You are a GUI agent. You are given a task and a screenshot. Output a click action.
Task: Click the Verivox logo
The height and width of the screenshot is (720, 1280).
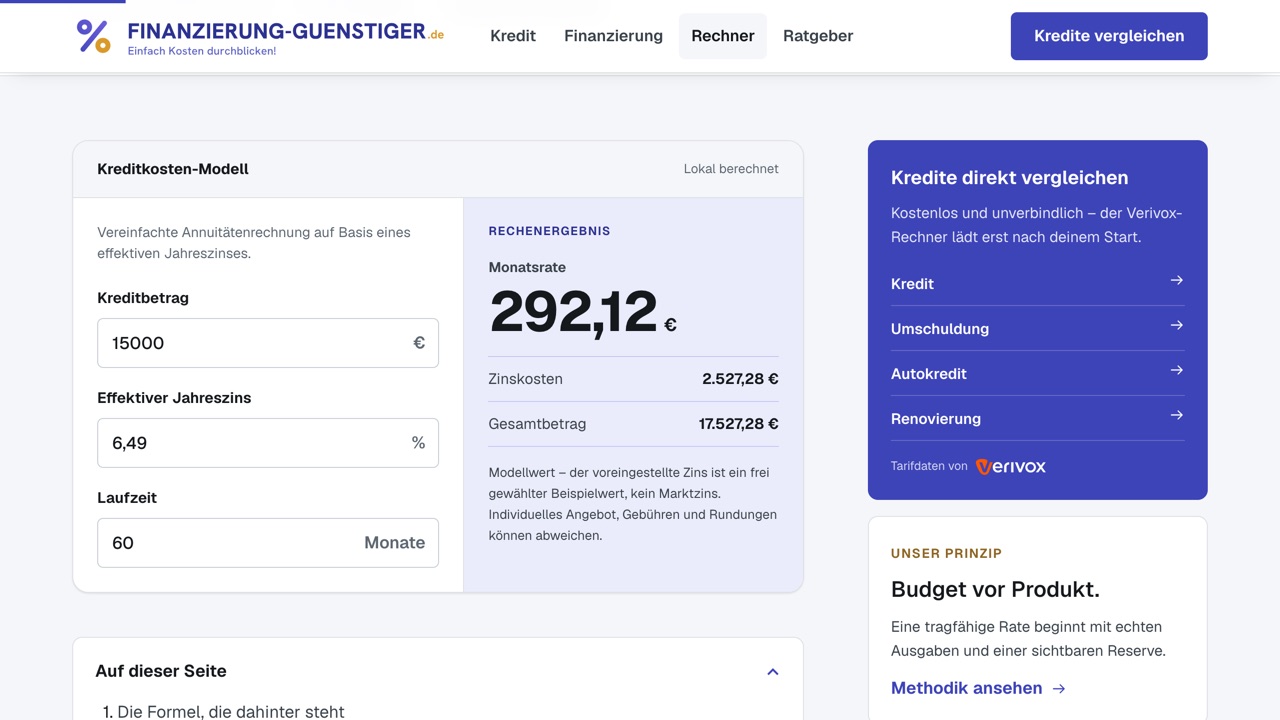pos(1011,466)
